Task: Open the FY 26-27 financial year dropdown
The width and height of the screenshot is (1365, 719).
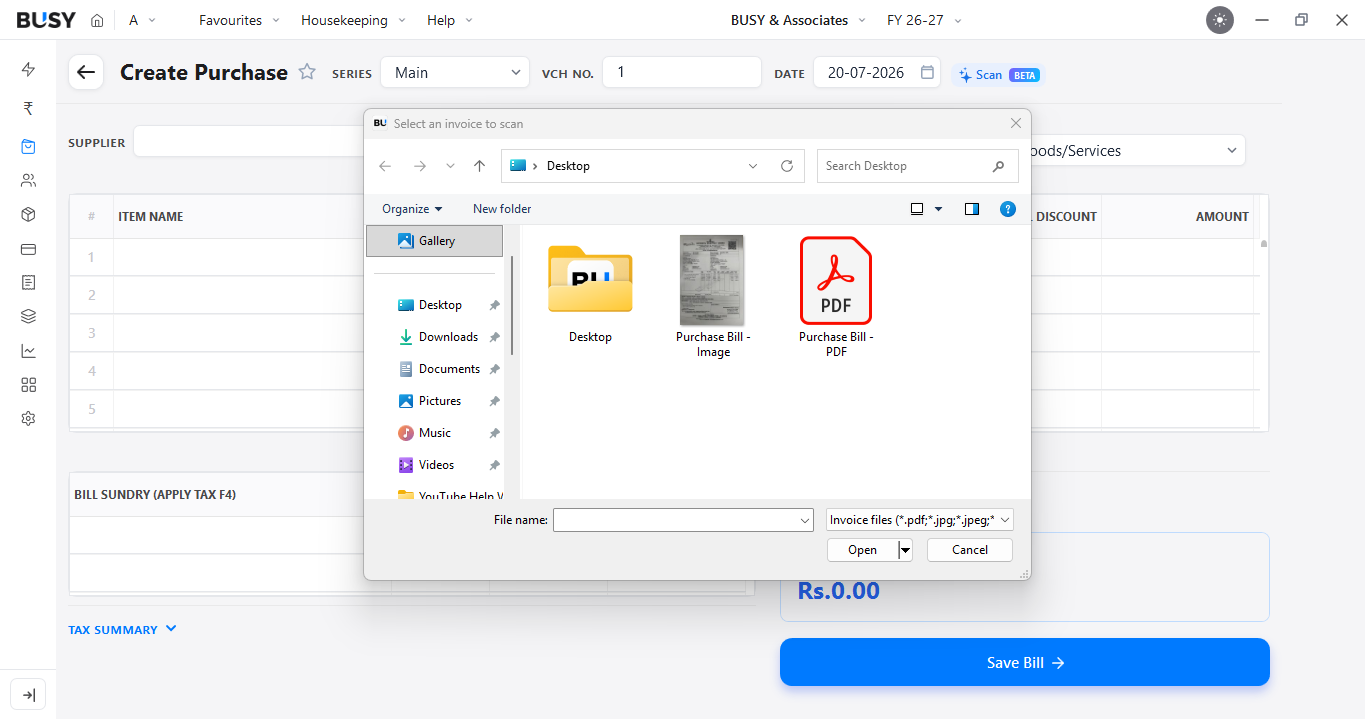Action: coord(924,20)
